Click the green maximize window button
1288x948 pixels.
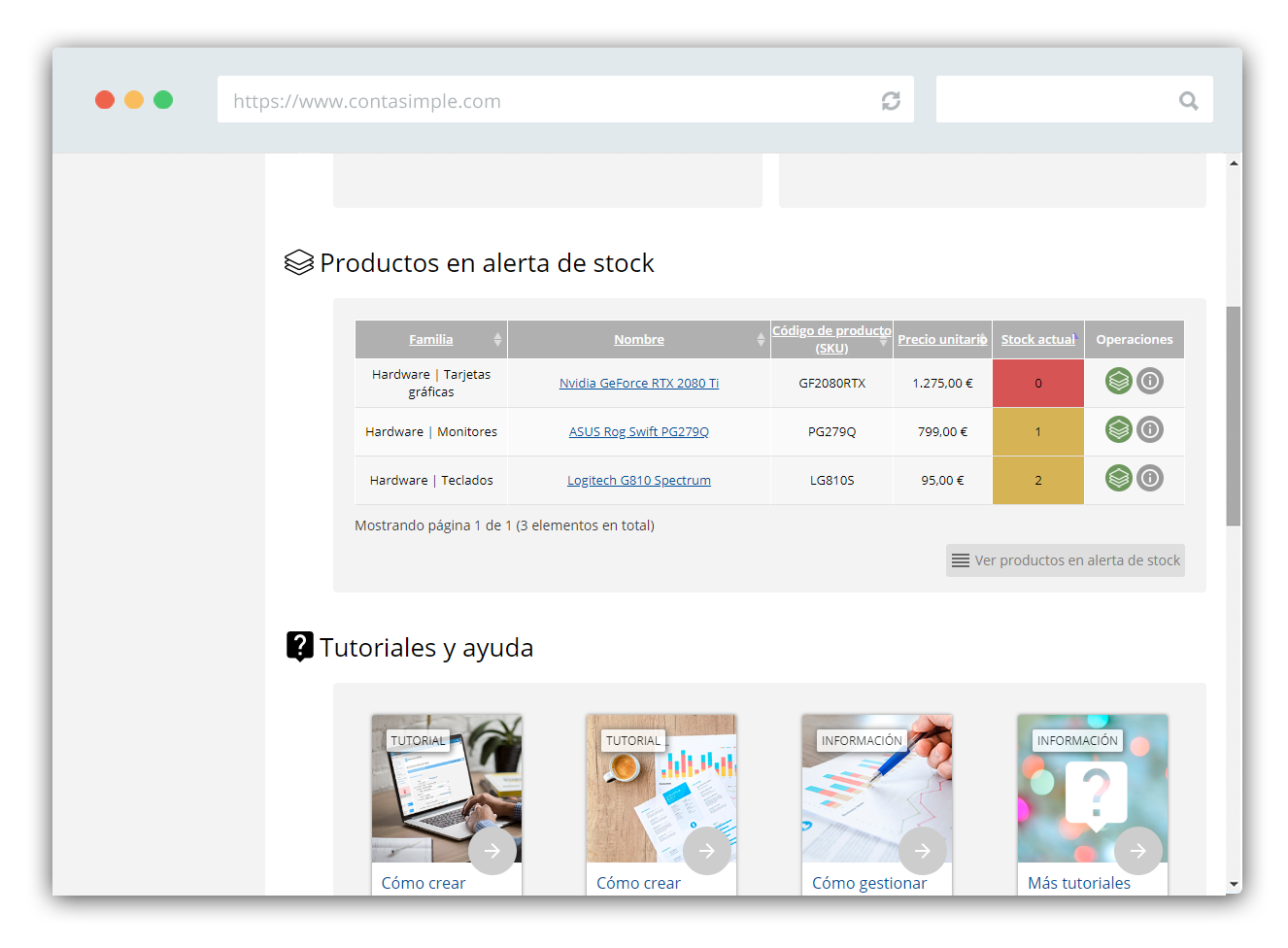[x=163, y=99]
